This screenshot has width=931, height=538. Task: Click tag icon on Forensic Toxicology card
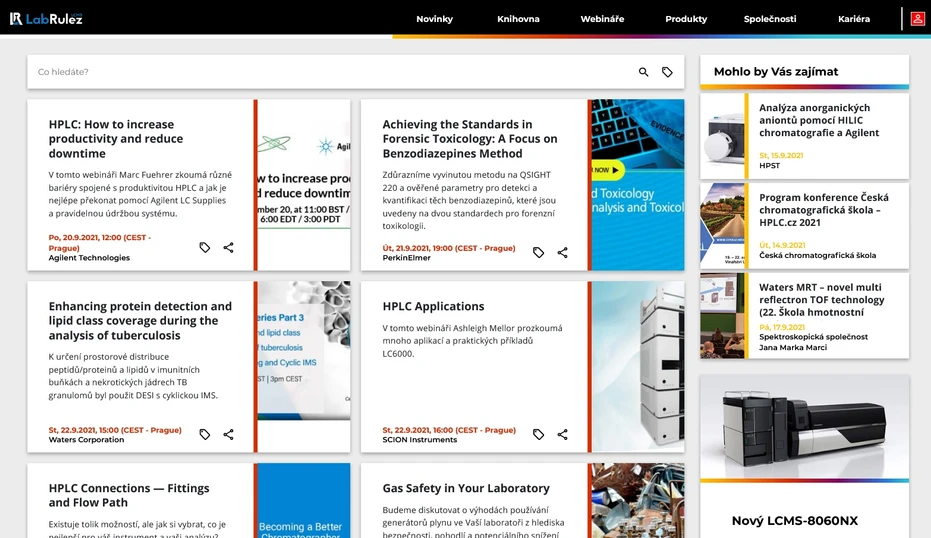click(539, 252)
